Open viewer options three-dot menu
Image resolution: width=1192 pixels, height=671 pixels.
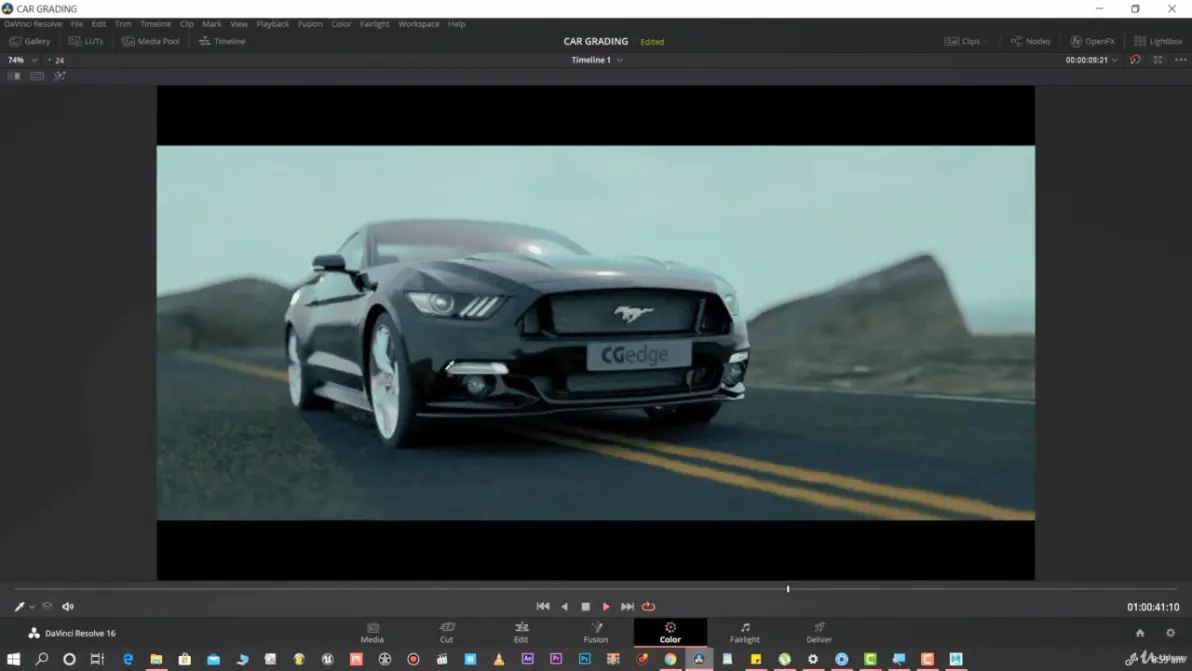coord(1181,60)
